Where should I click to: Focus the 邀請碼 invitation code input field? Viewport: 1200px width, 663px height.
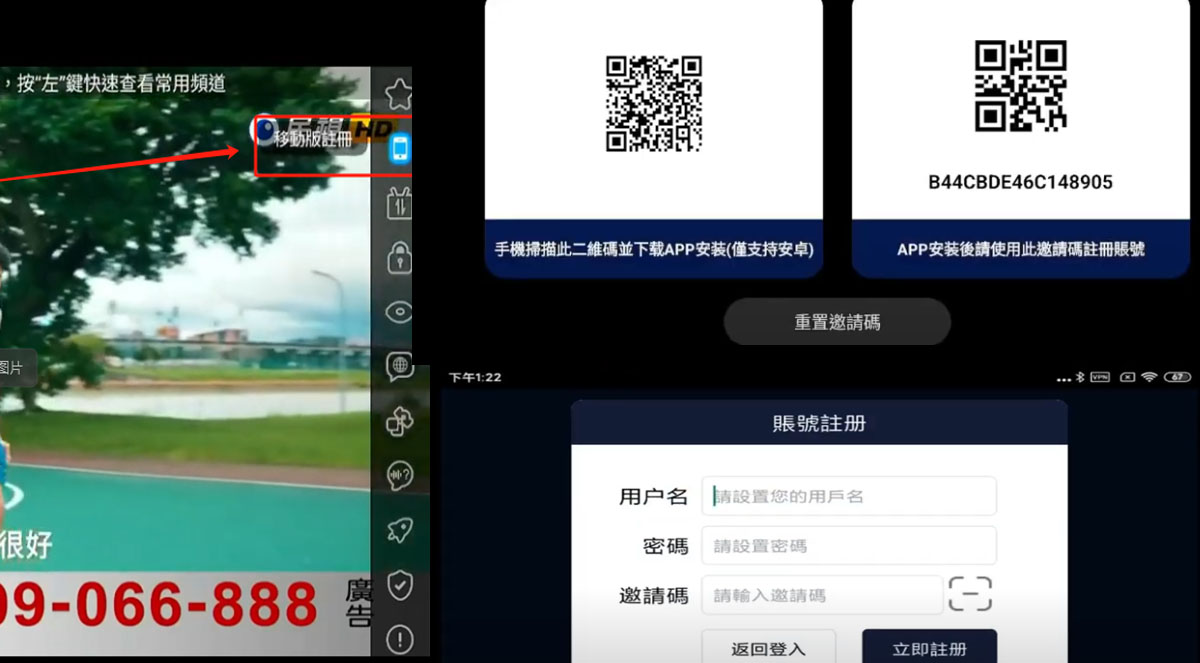[822, 595]
